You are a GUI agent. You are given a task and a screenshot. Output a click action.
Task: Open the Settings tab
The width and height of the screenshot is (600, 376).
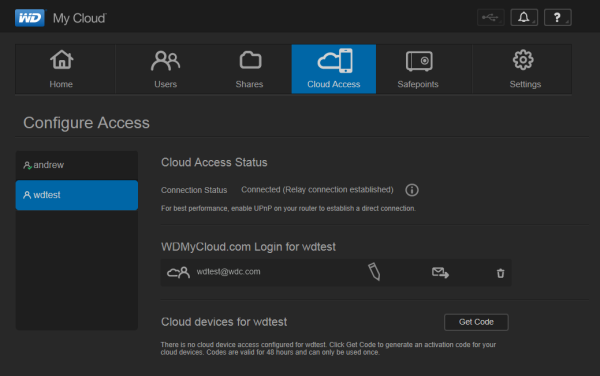coord(522,69)
